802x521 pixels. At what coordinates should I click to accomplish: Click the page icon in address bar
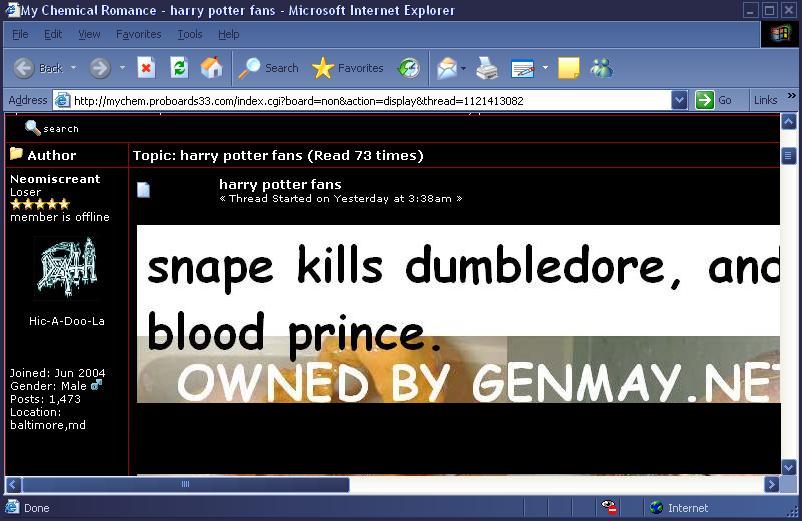point(62,100)
